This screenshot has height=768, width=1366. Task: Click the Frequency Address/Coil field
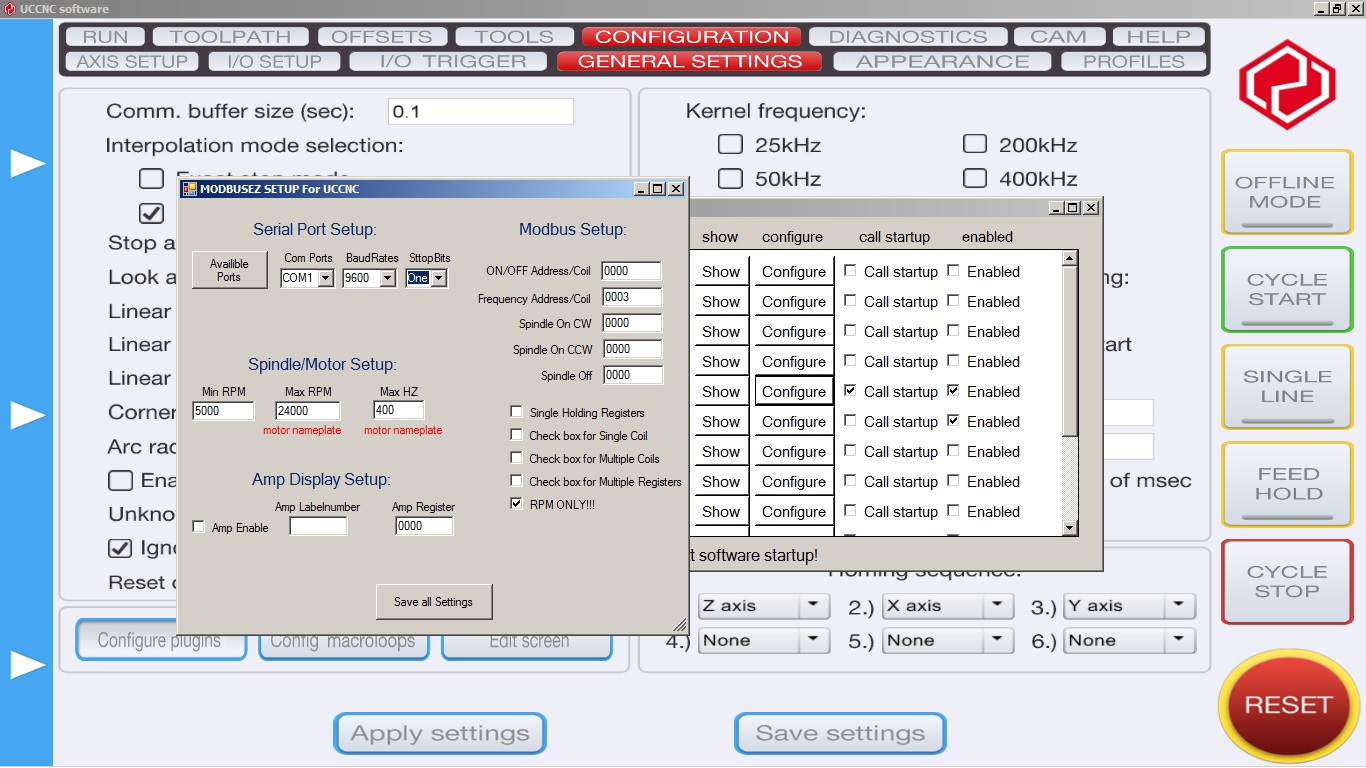632,297
